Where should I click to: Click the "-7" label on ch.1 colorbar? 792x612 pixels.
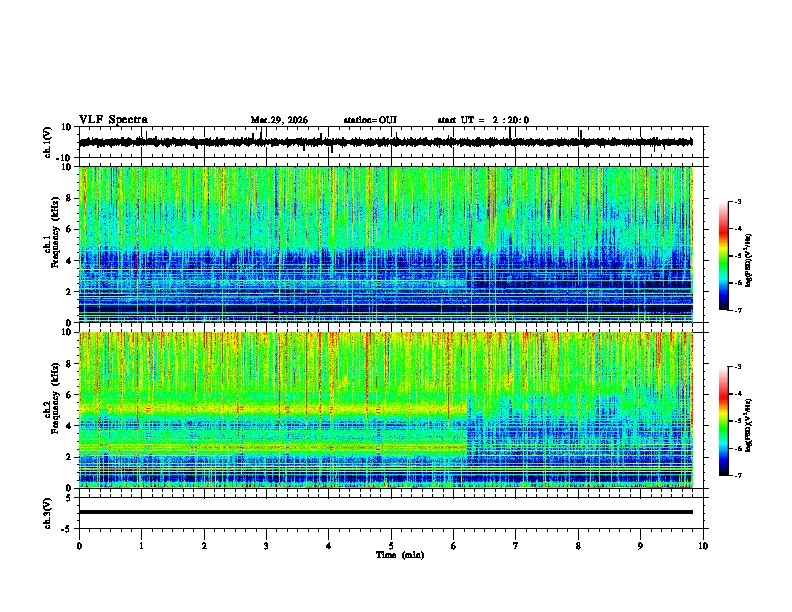pos(737,310)
